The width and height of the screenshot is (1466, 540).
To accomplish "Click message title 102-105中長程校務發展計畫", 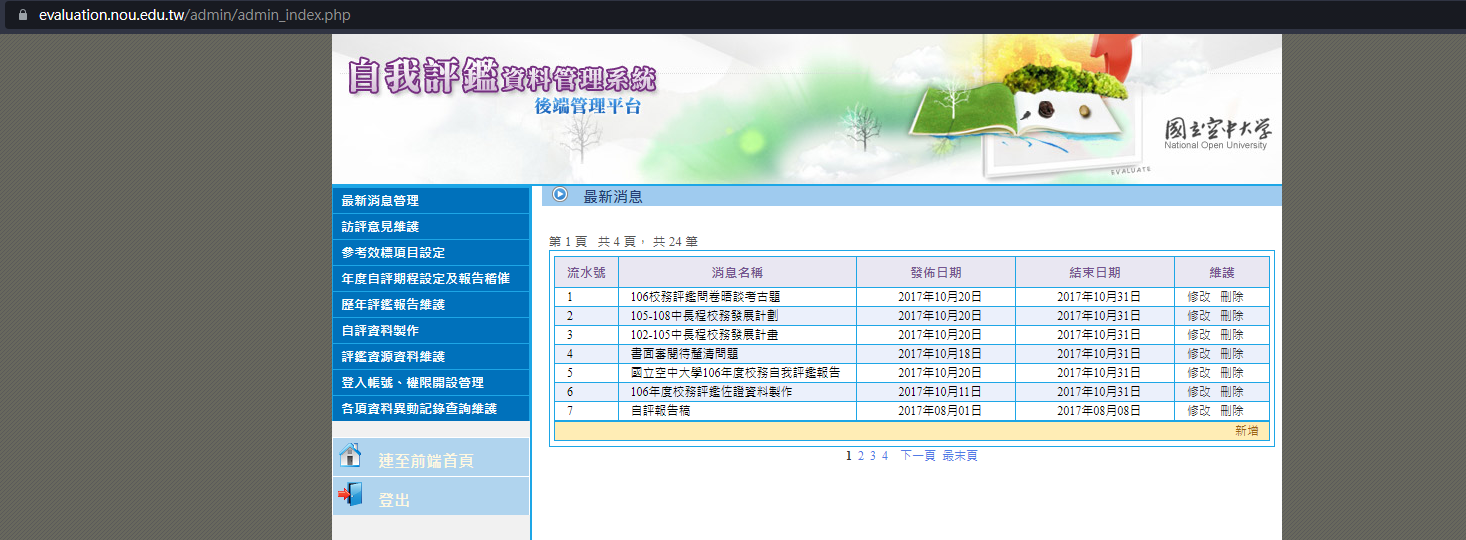I will 705,335.
